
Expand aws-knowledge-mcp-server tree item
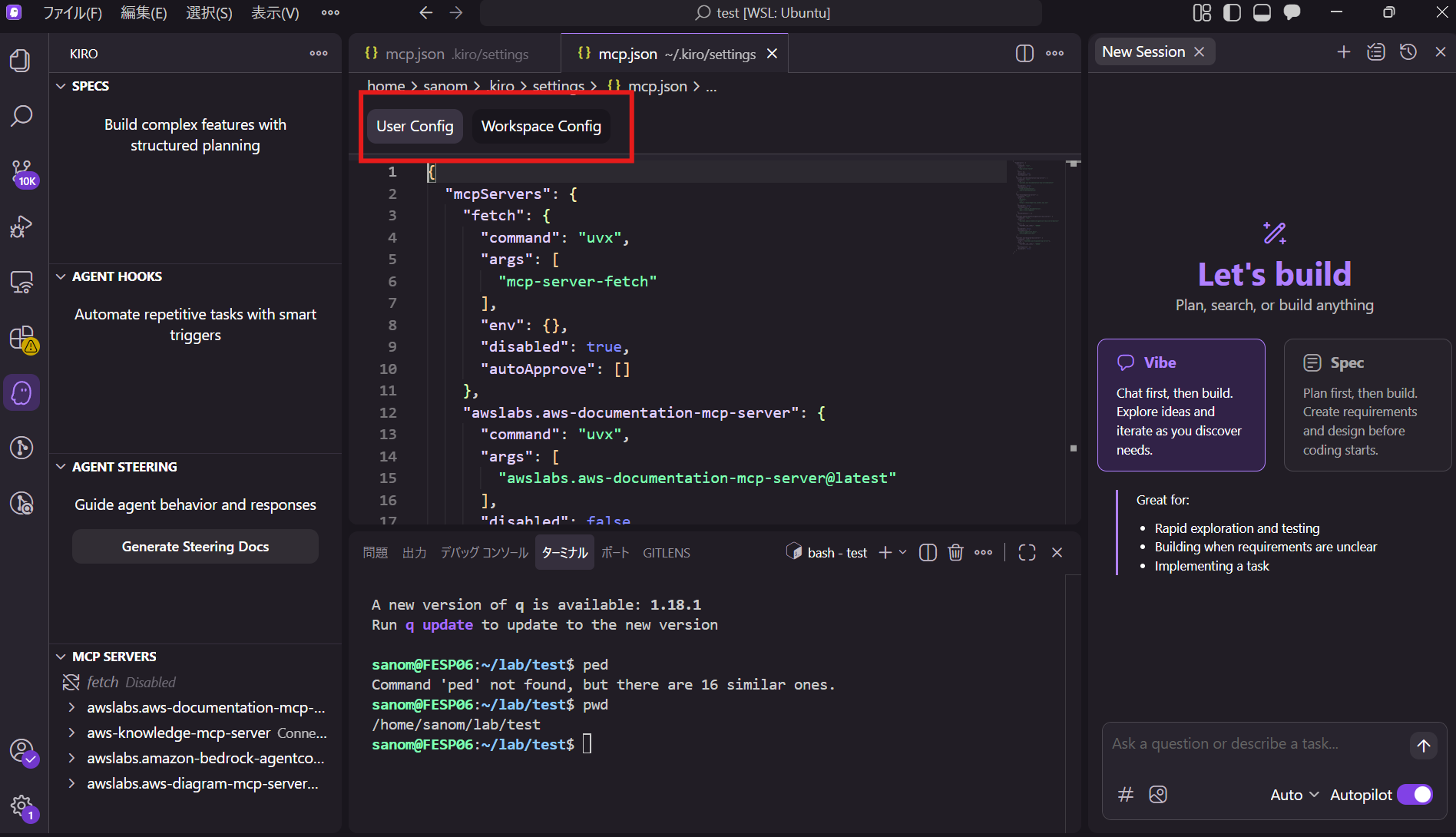(71, 733)
